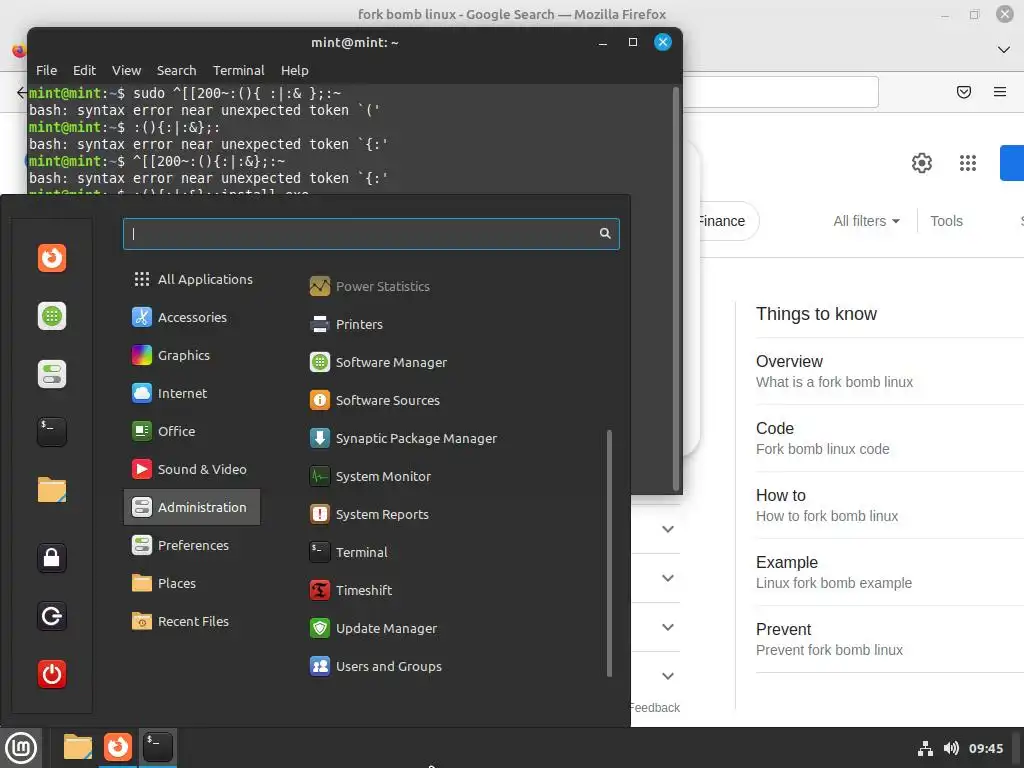Open System Settings from favorites sidebar
1024x768 pixels.
[52, 374]
